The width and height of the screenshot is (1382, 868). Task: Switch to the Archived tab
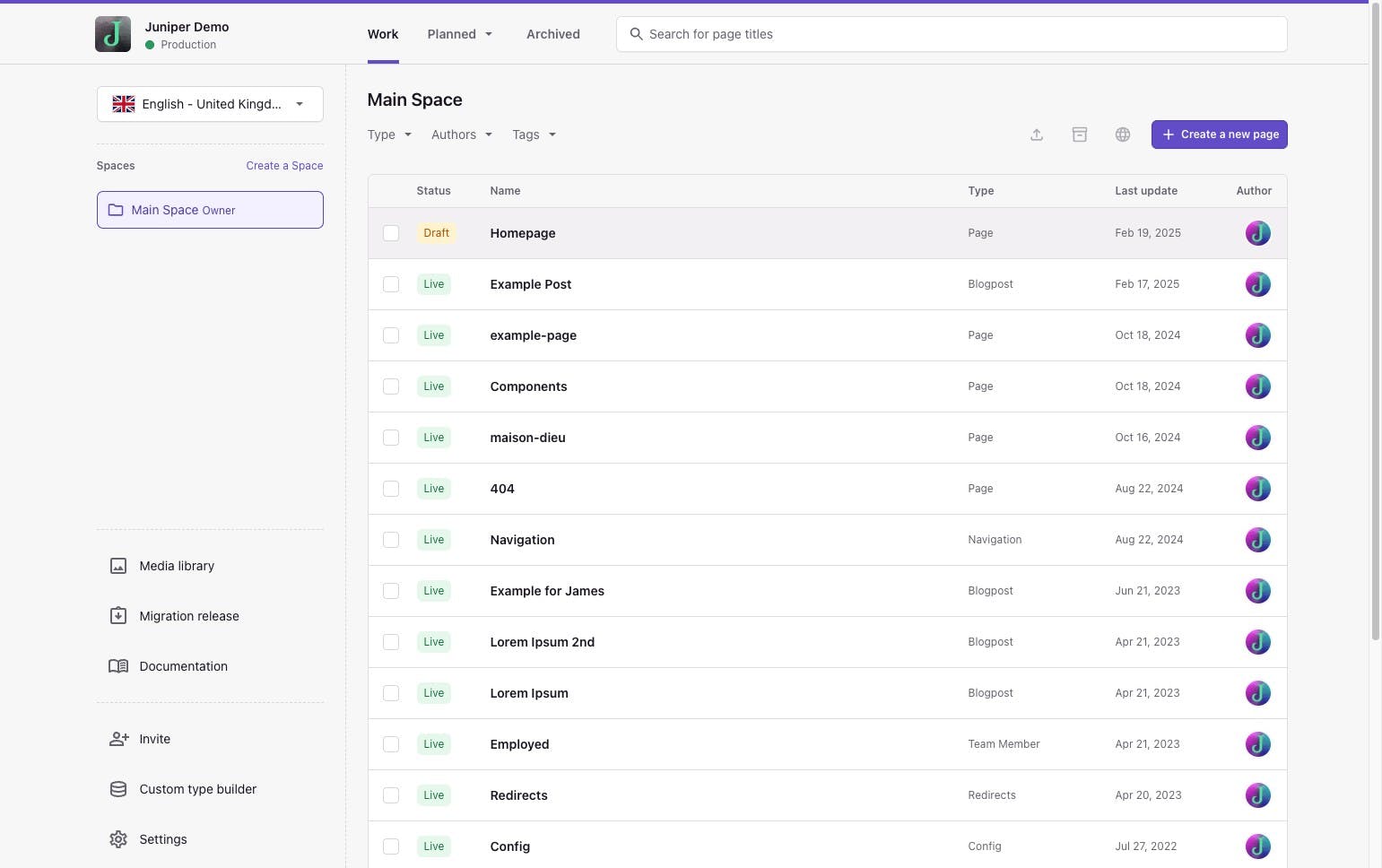click(552, 34)
